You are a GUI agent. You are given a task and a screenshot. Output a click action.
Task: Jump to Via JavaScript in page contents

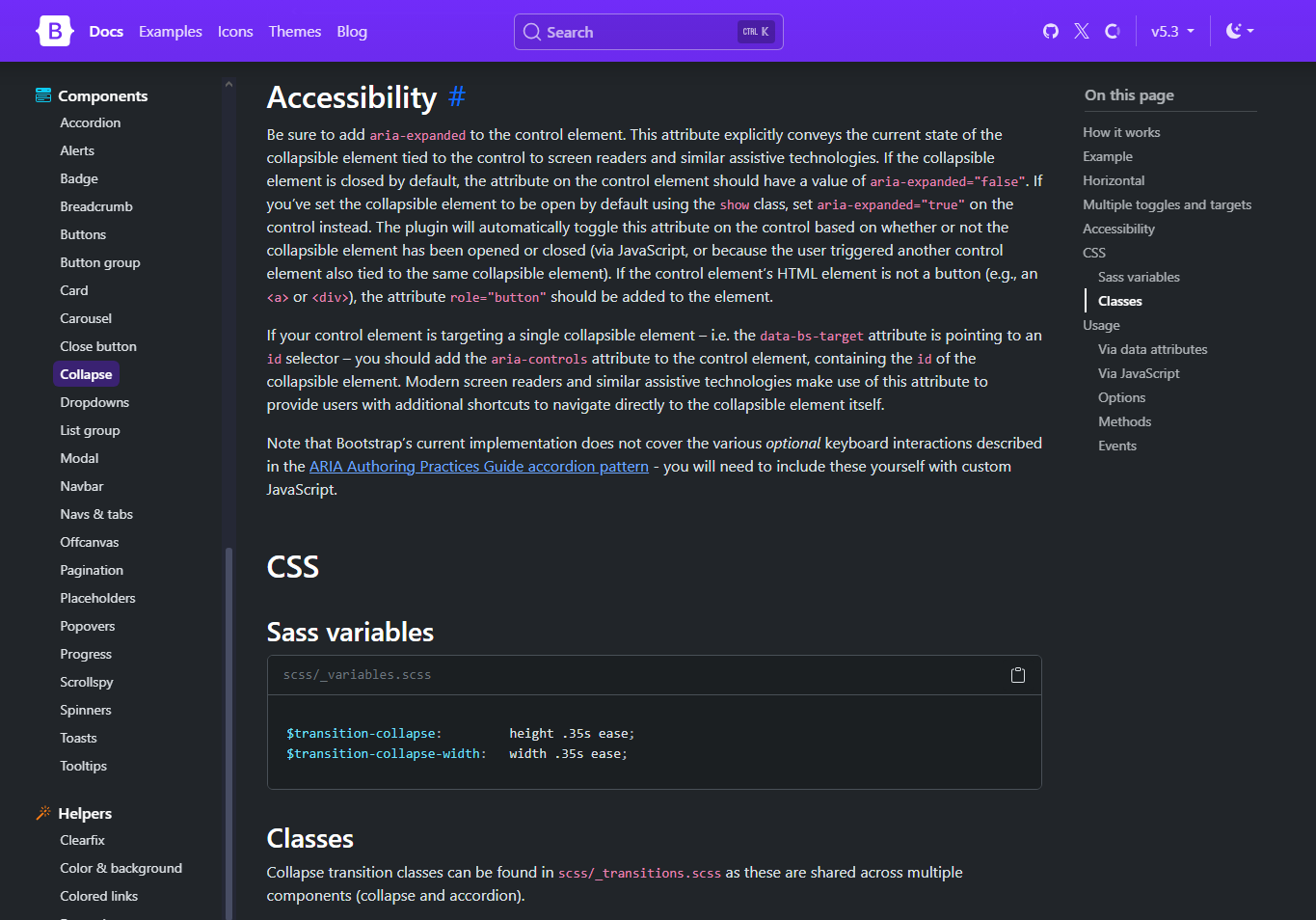click(1139, 373)
